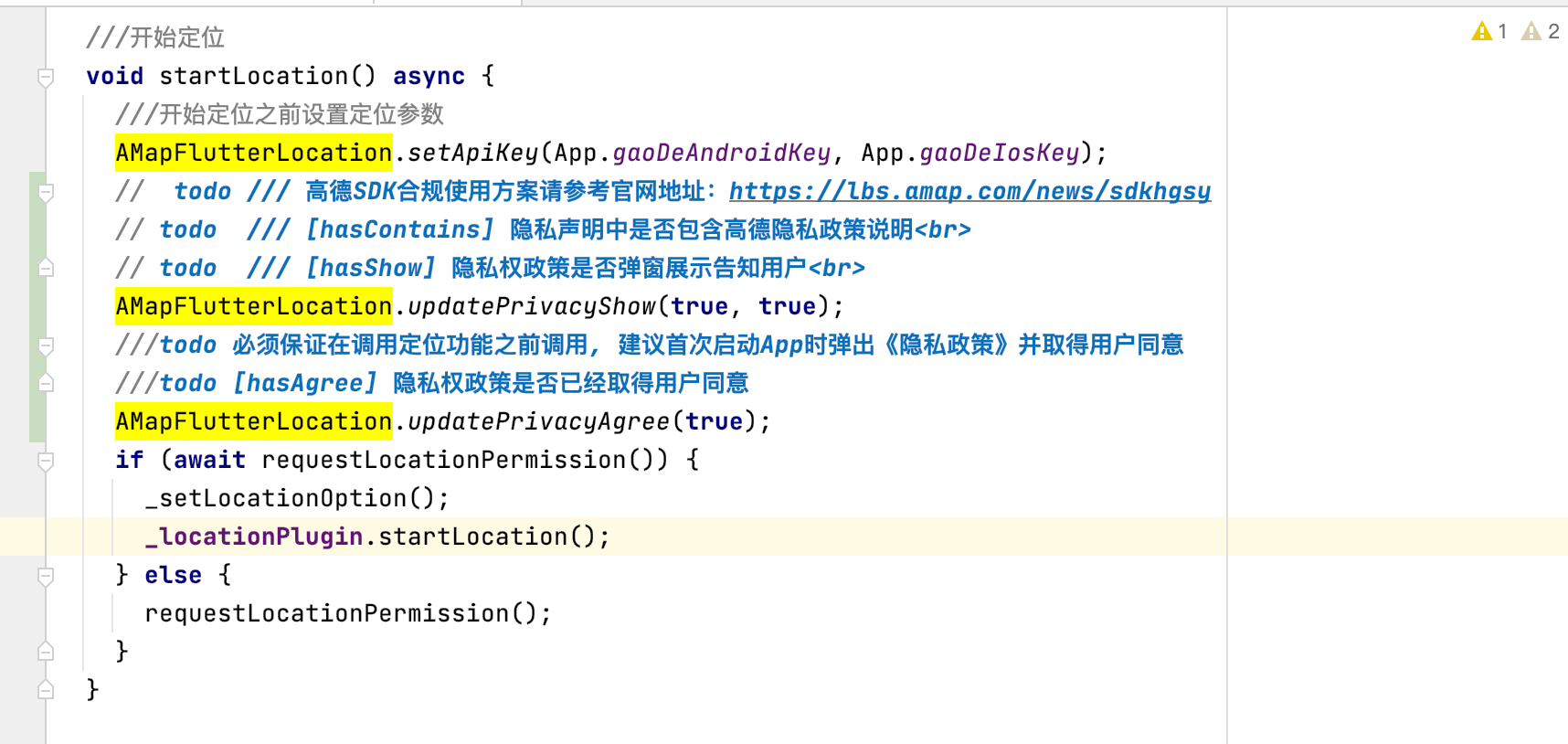
Task: Collapse the if await requestLocationPermission block
Action: [x=46, y=461]
